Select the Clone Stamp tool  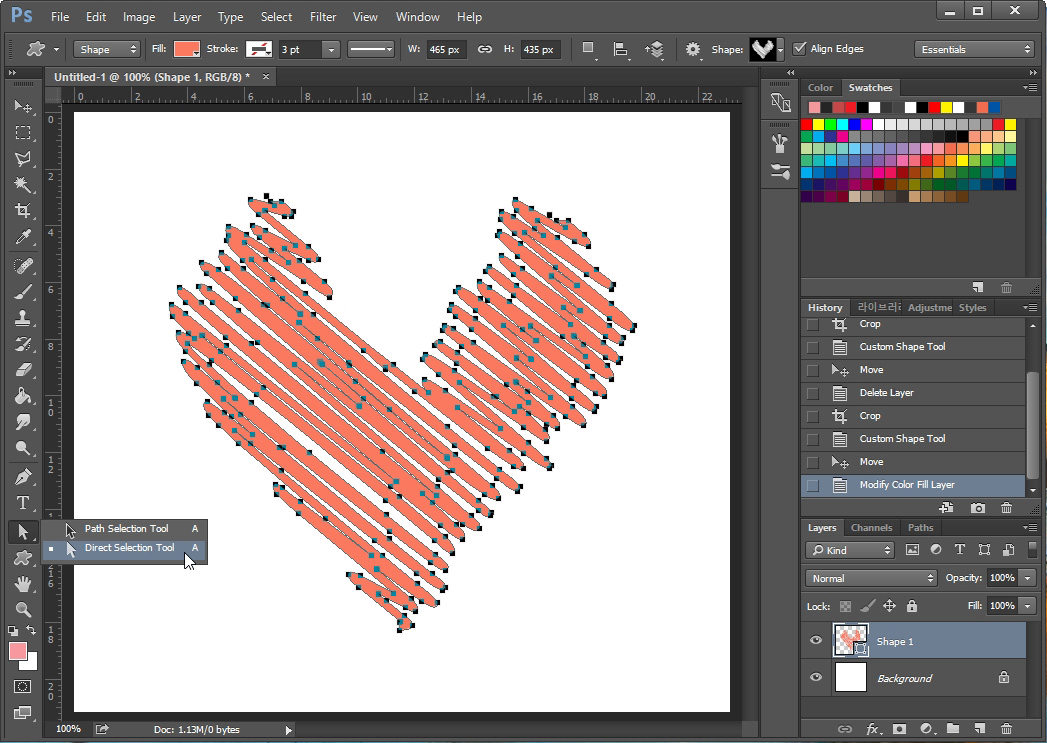coord(23,318)
